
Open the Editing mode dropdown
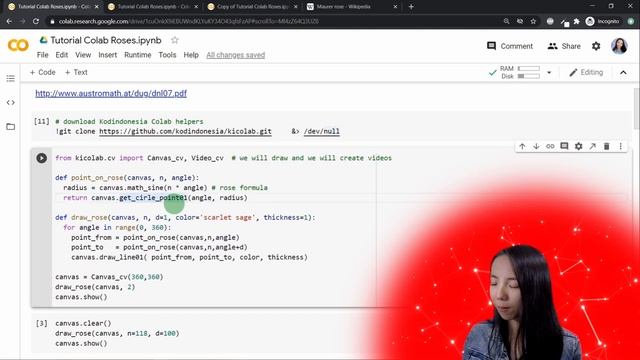click(x=586, y=72)
